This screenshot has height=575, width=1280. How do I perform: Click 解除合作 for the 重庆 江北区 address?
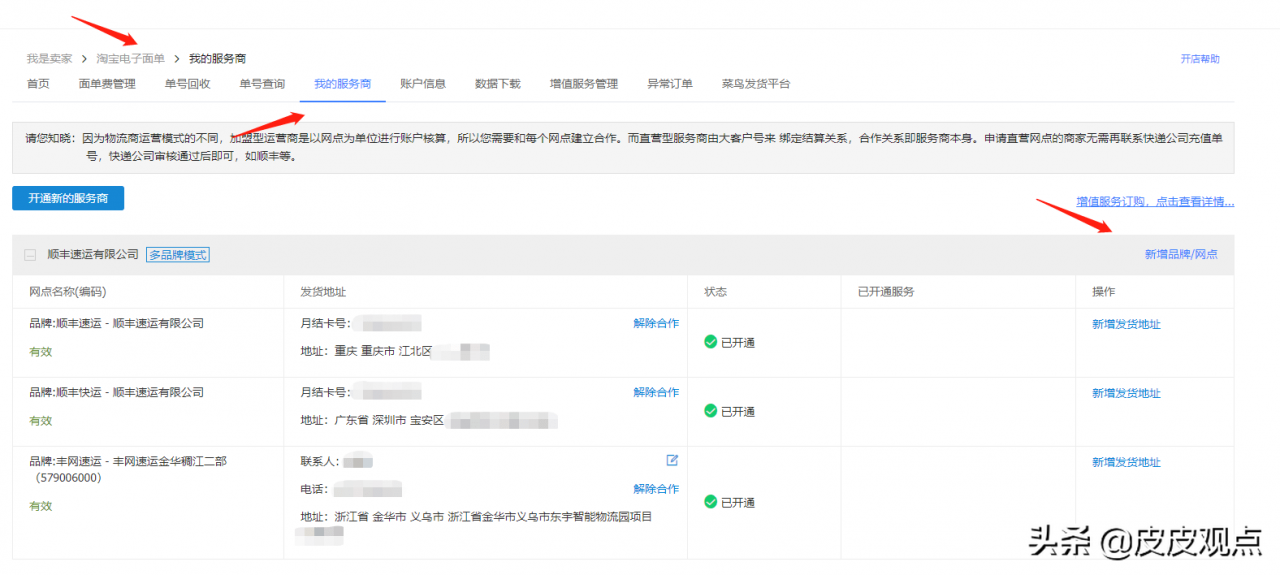point(656,323)
